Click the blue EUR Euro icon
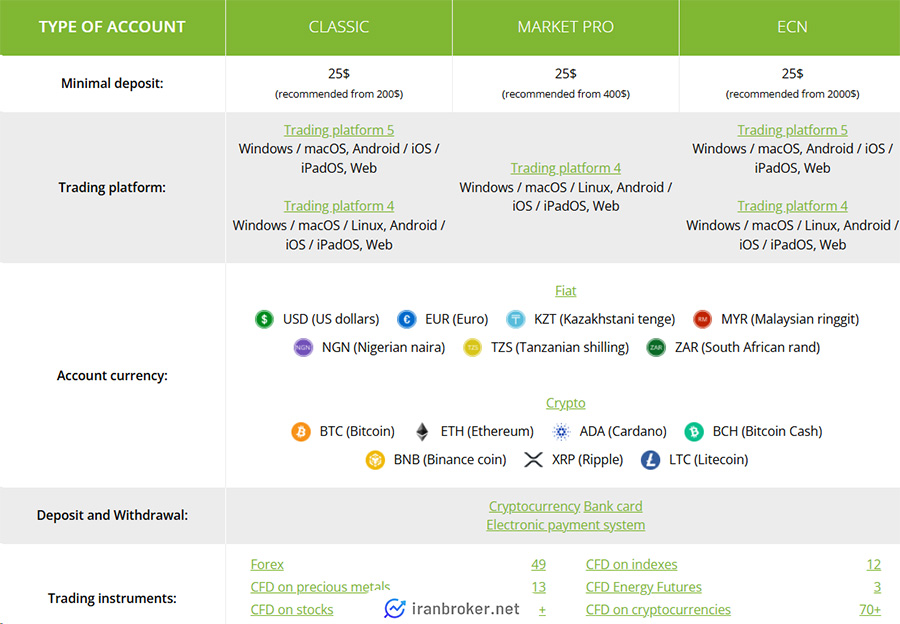 pos(406,319)
